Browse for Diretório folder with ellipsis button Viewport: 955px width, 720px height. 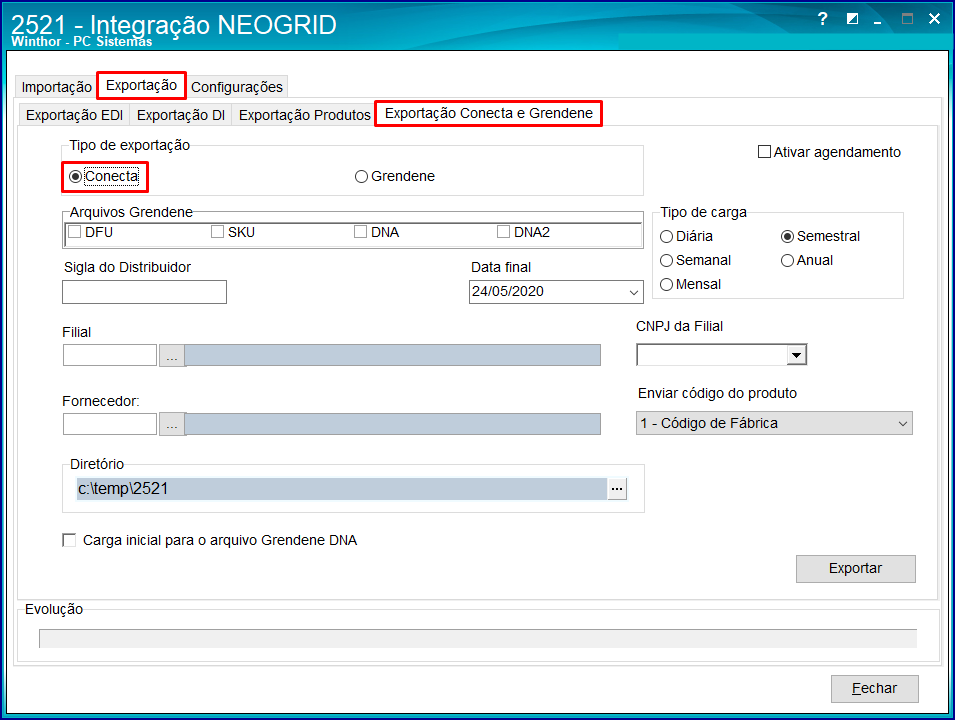(617, 489)
